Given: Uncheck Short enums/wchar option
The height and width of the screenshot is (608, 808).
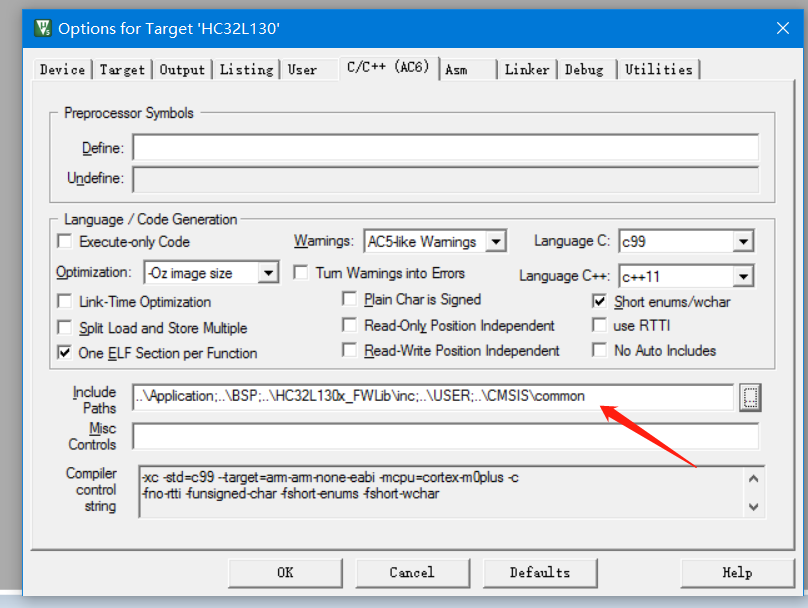Looking at the screenshot, I should click(x=599, y=301).
